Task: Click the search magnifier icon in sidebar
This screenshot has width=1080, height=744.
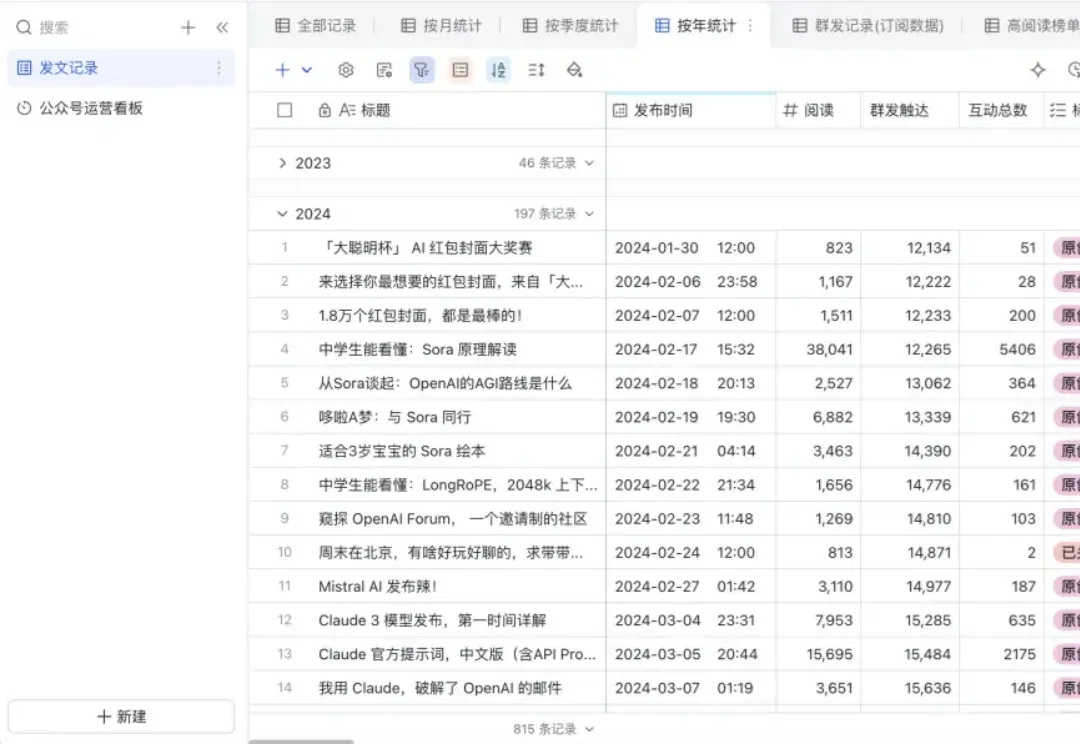Action: click(x=24, y=28)
